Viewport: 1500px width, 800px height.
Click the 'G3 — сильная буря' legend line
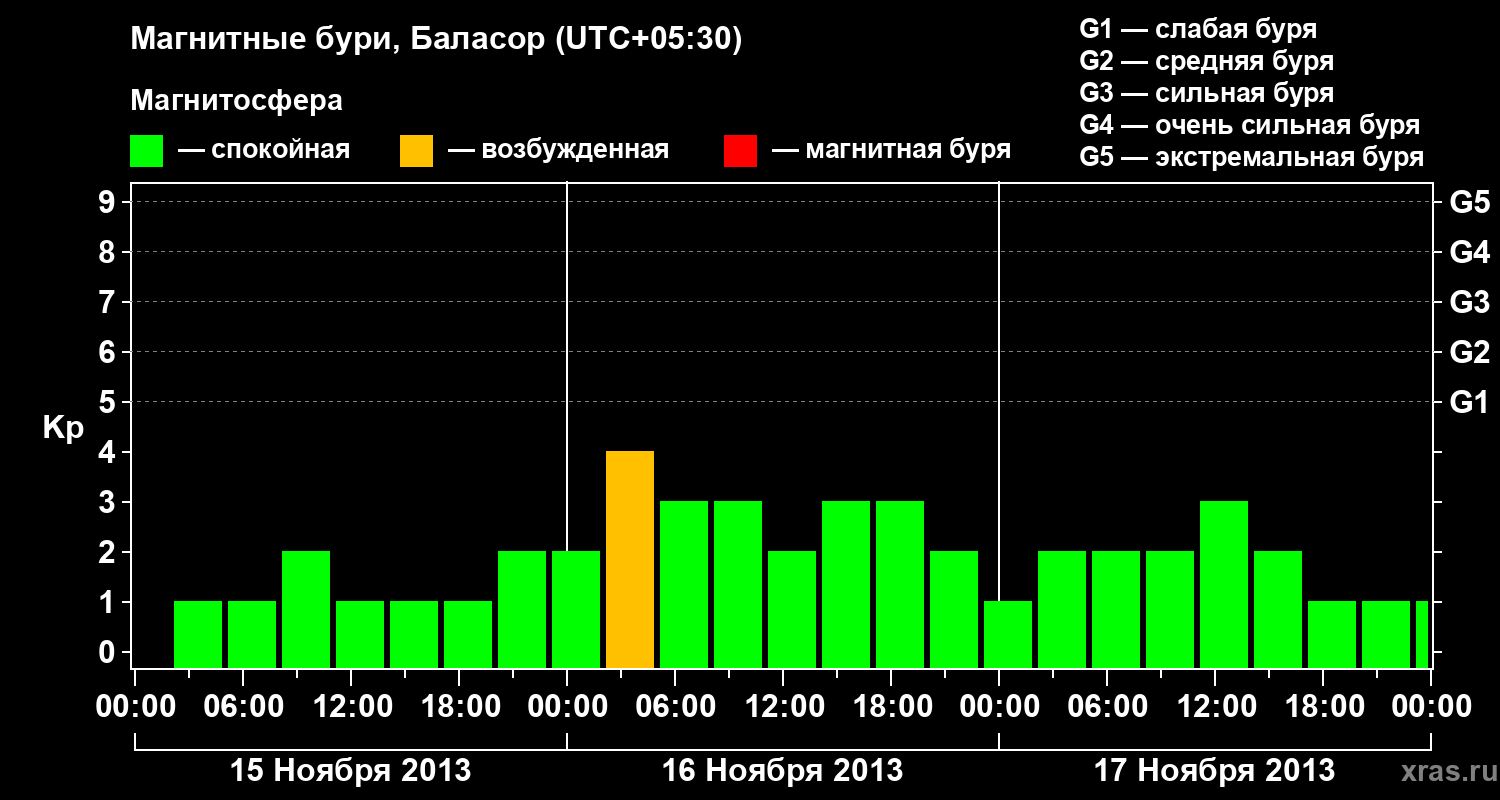[x=1207, y=93]
